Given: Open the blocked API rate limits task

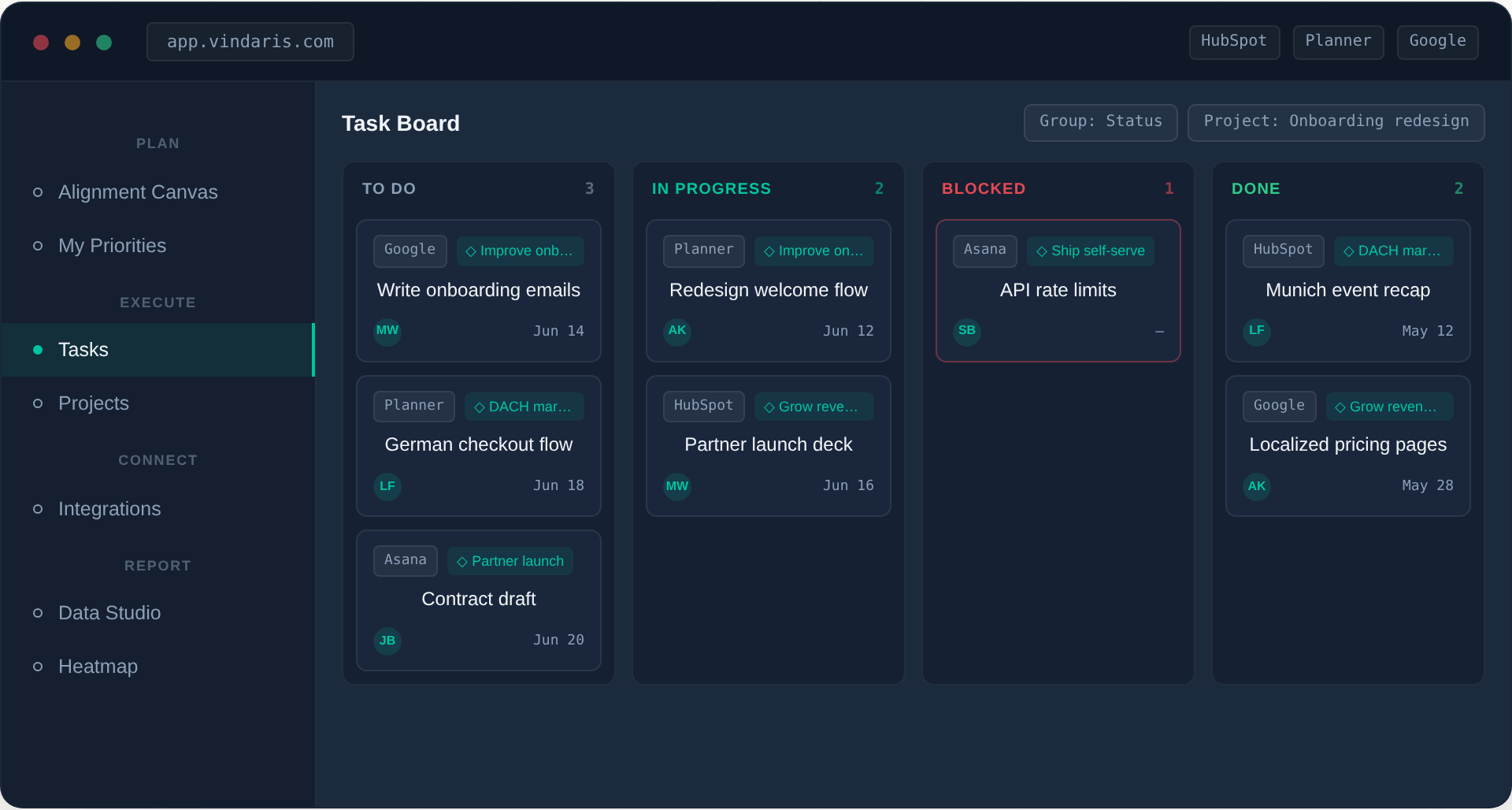Looking at the screenshot, I should pyautogui.click(x=1058, y=290).
